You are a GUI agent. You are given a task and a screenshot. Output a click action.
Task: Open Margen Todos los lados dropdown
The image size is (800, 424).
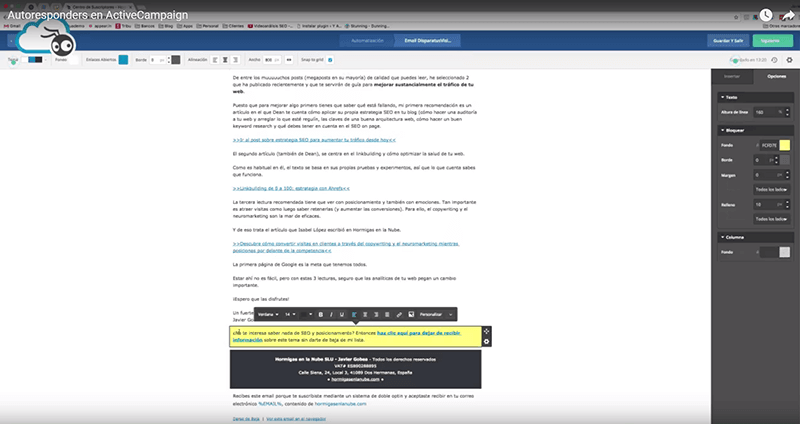tap(771, 189)
